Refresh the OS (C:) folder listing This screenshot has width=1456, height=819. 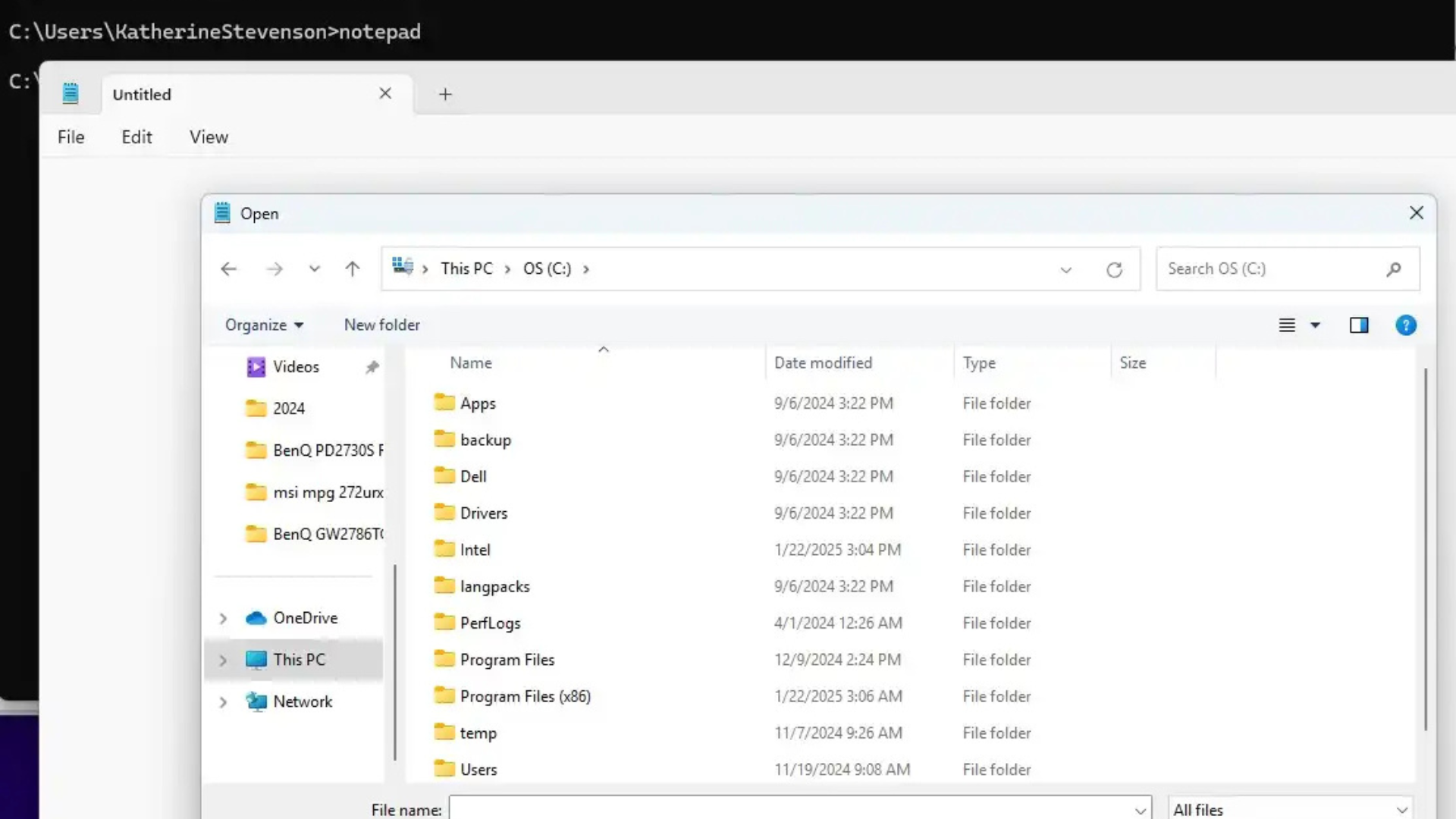1114,270
